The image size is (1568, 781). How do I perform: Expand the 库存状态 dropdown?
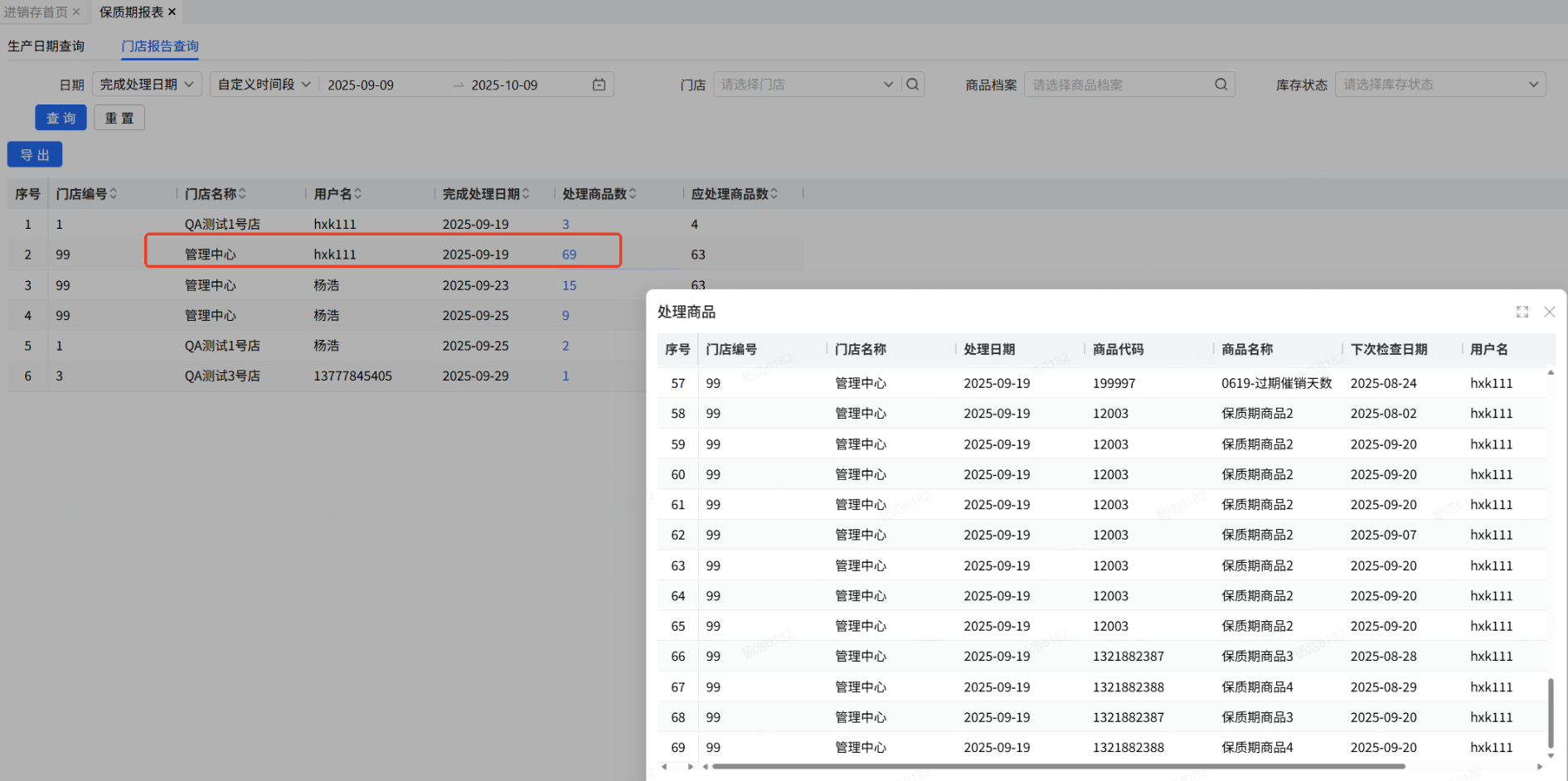click(1440, 85)
